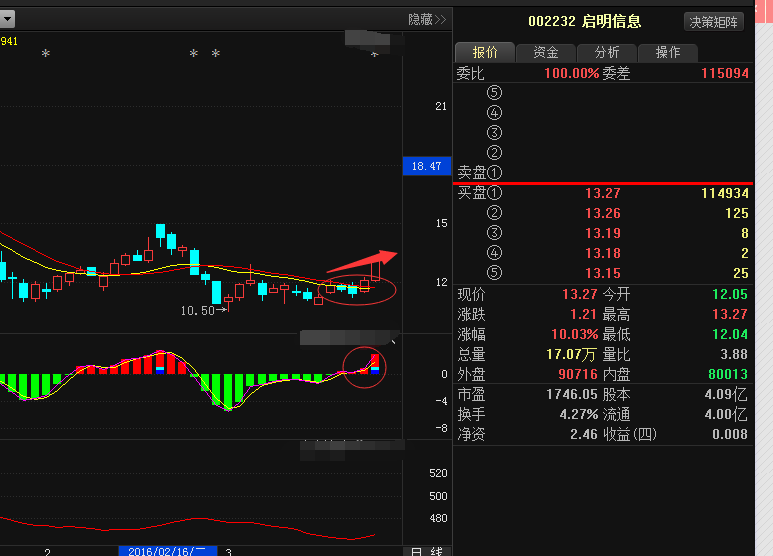Click the 2016/02/16 date marker
Viewport: 773px width, 556px height.
[166, 551]
